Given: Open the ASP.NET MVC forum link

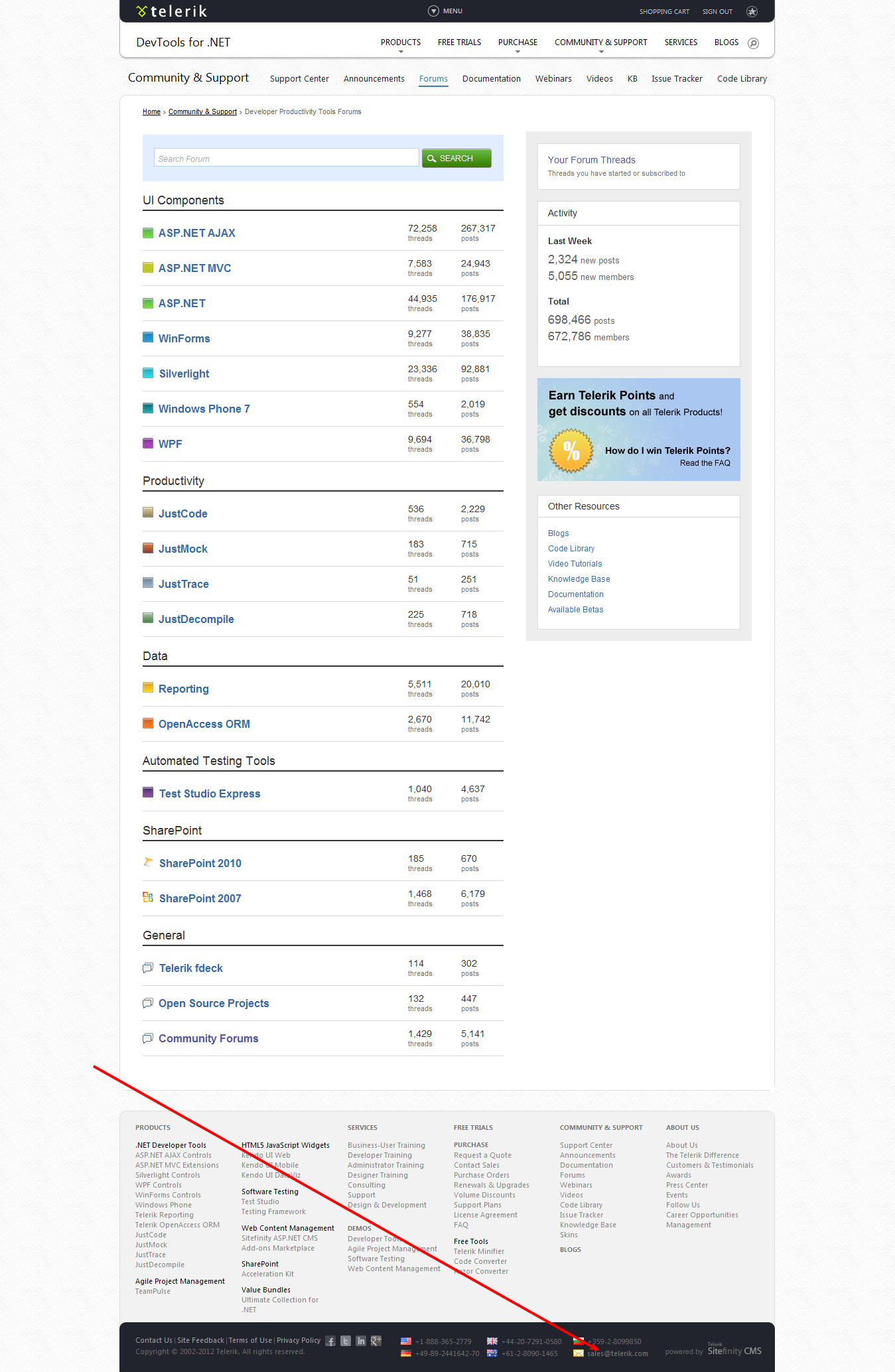Looking at the screenshot, I should pos(195,268).
